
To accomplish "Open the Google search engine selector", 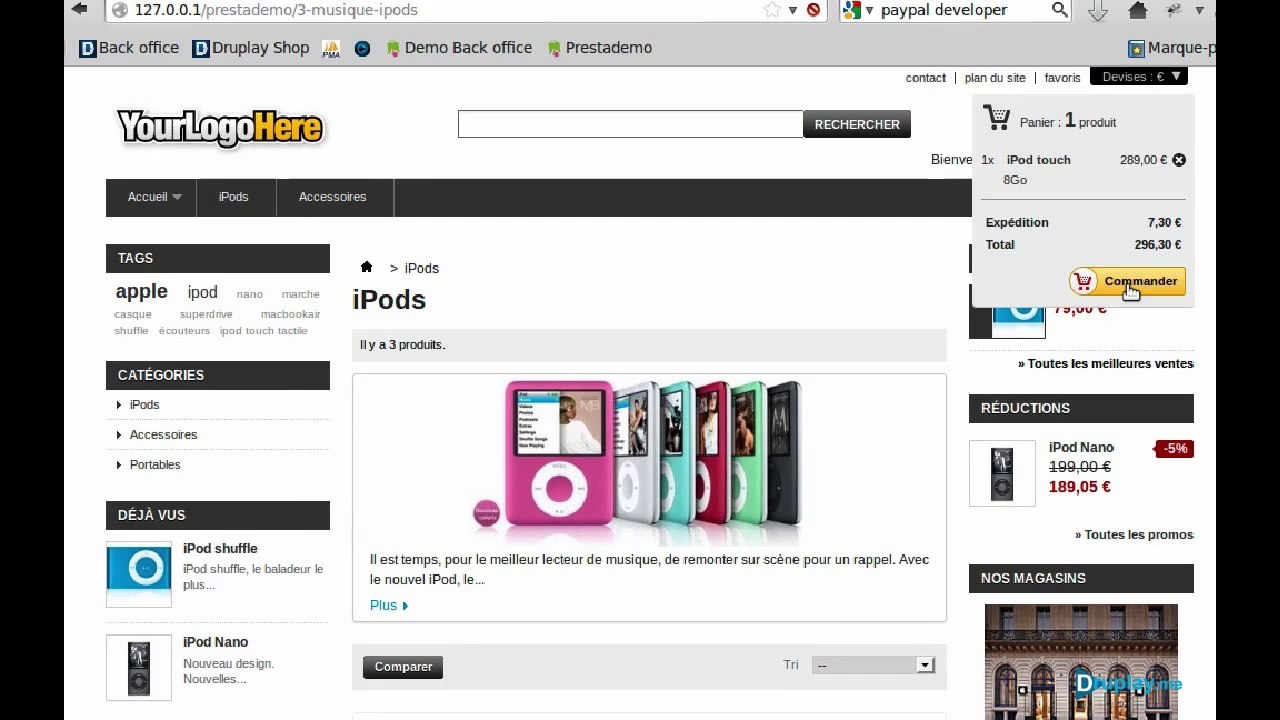I will [856, 10].
